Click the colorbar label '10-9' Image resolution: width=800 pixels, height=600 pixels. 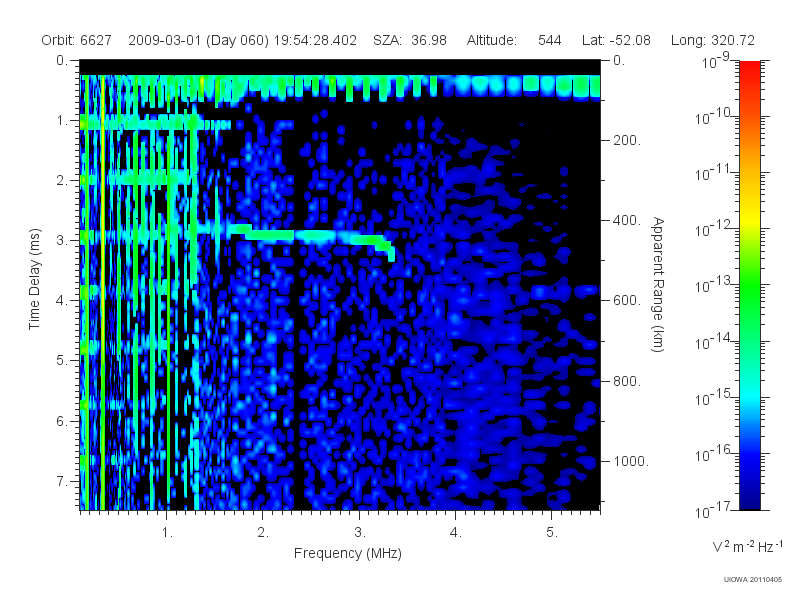pyautogui.click(x=716, y=62)
